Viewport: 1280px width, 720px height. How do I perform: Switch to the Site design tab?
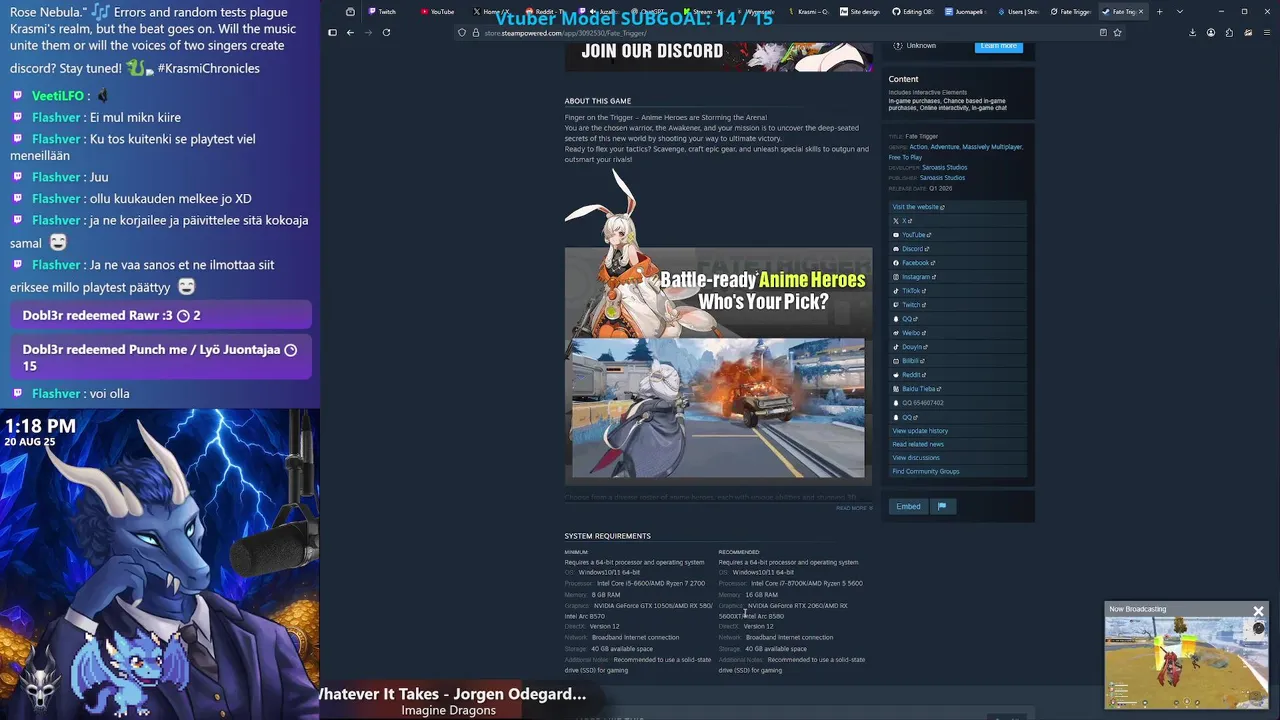point(859,12)
